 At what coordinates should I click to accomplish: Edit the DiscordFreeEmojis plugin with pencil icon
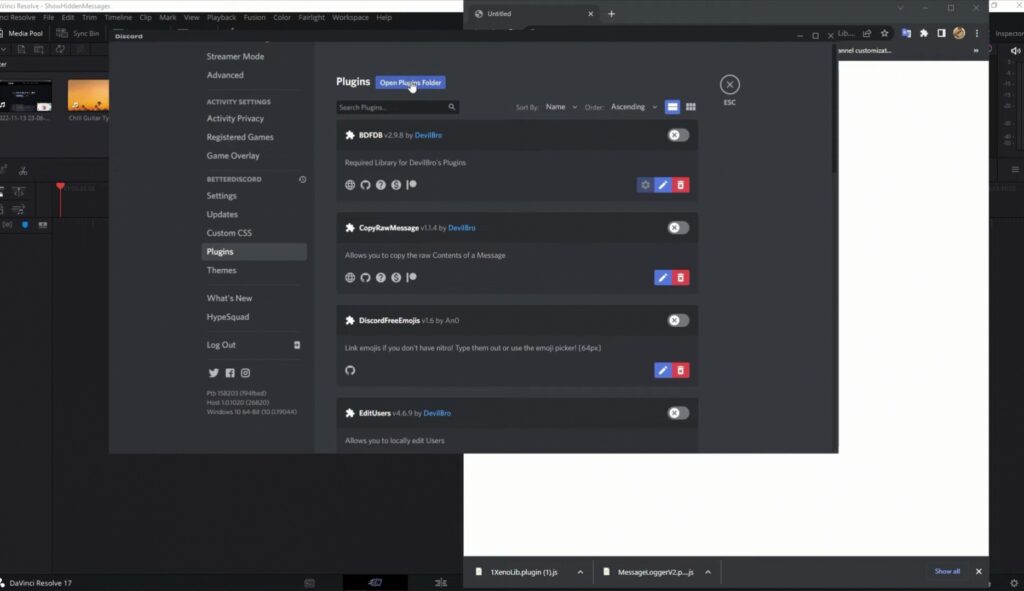coord(663,370)
